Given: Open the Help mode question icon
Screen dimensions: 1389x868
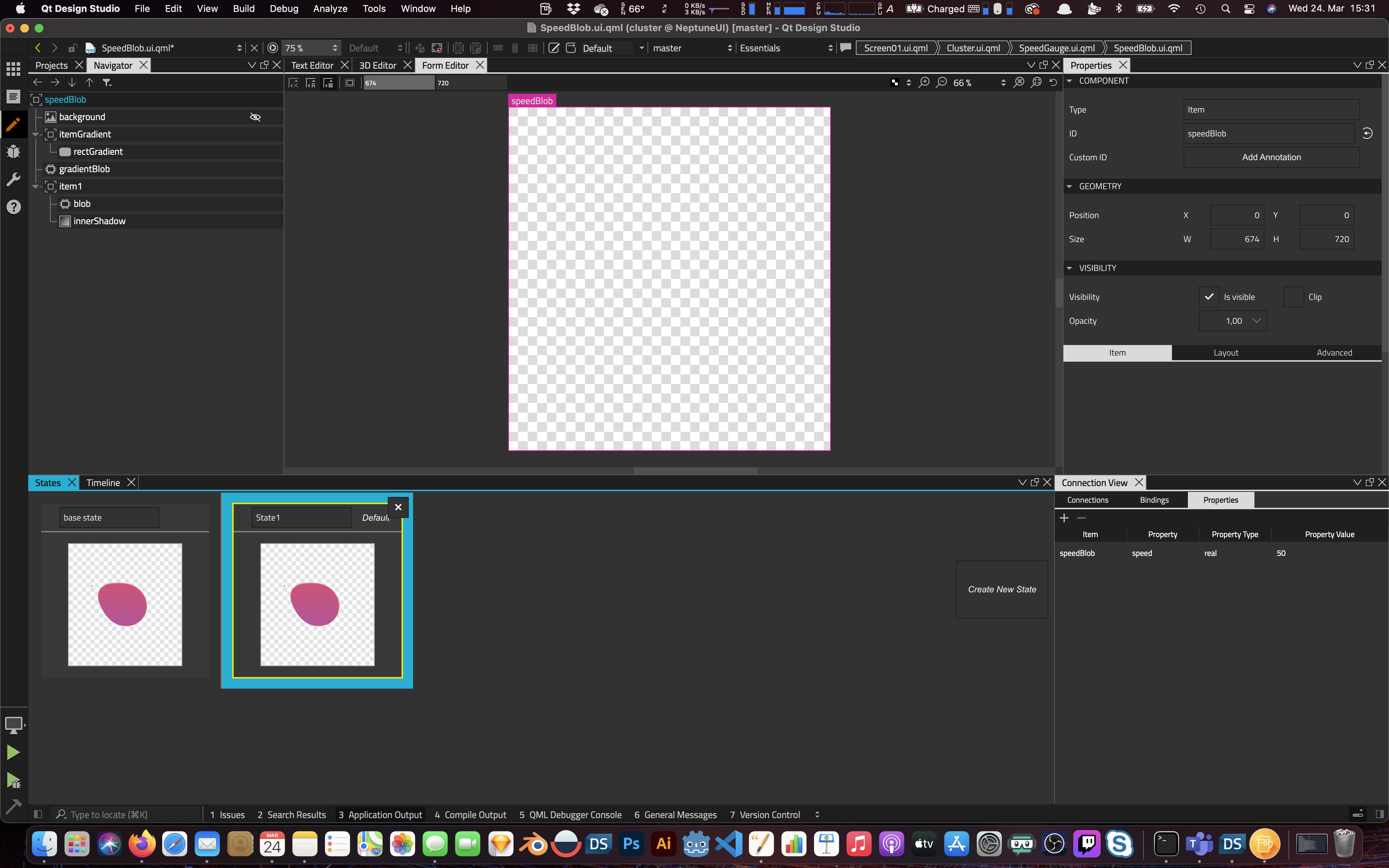Looking at the screenshot, I should click(13, 207).
